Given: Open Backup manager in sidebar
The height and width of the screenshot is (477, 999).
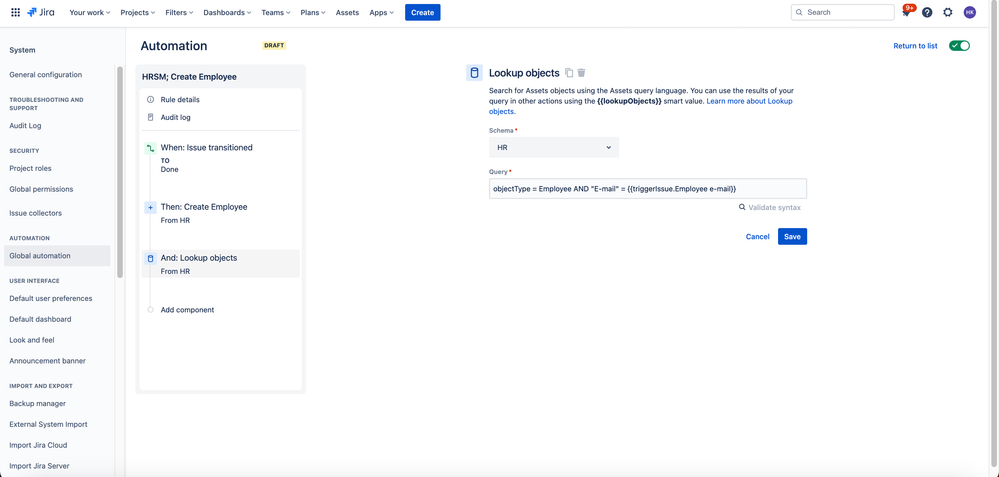Looking at the screenshot, I should point(38,404).
